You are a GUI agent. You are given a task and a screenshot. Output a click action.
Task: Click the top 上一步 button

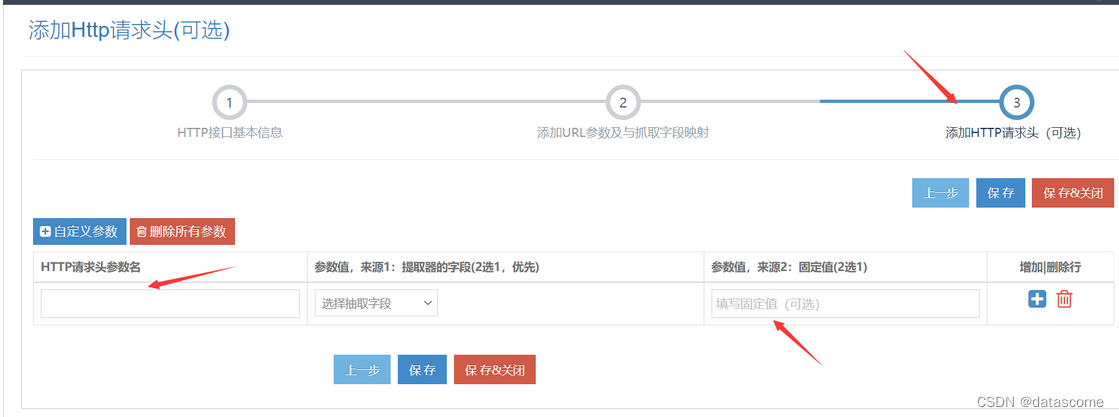click(x=941, y=193)
